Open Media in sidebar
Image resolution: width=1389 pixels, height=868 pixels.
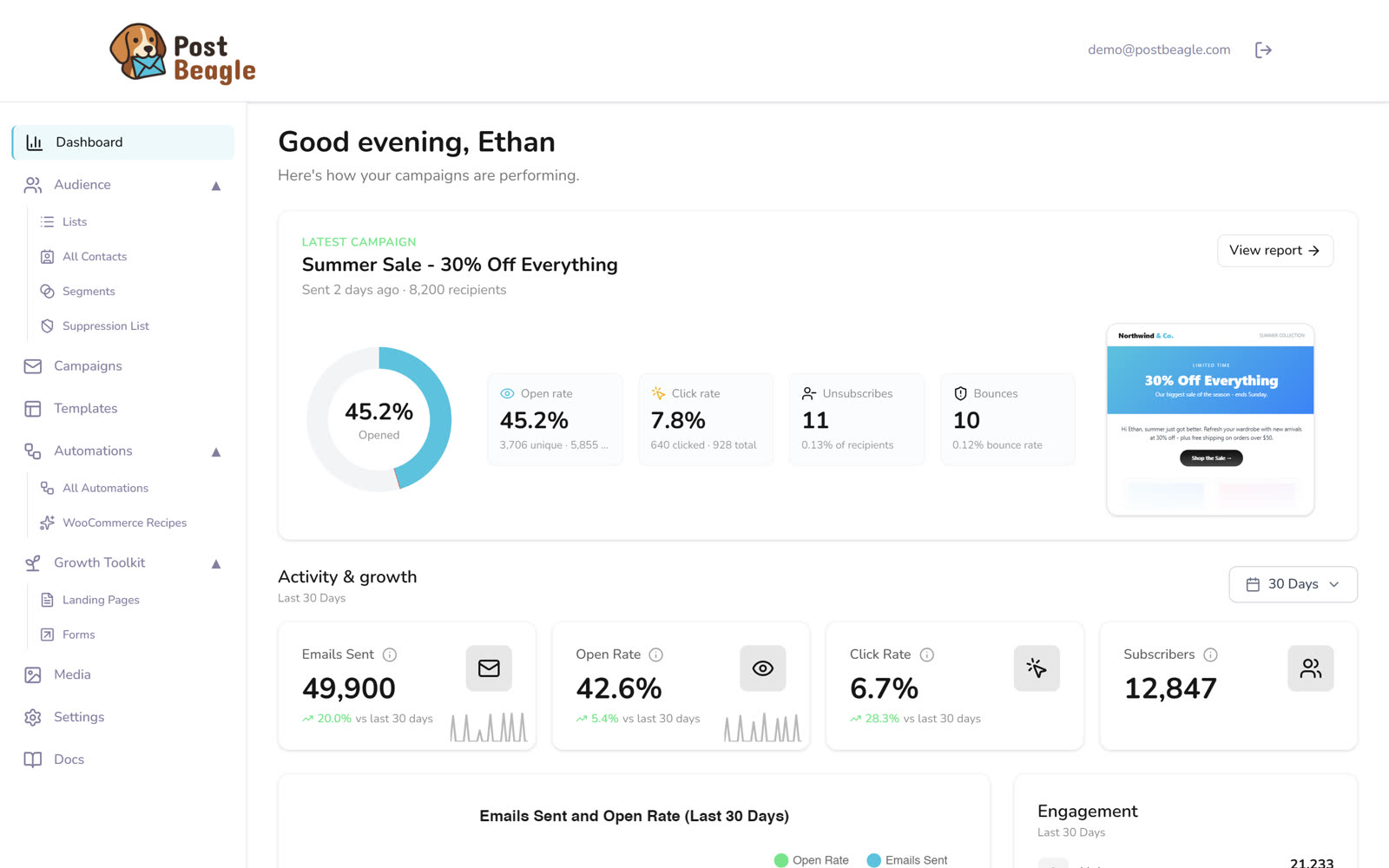coord(72,675)
